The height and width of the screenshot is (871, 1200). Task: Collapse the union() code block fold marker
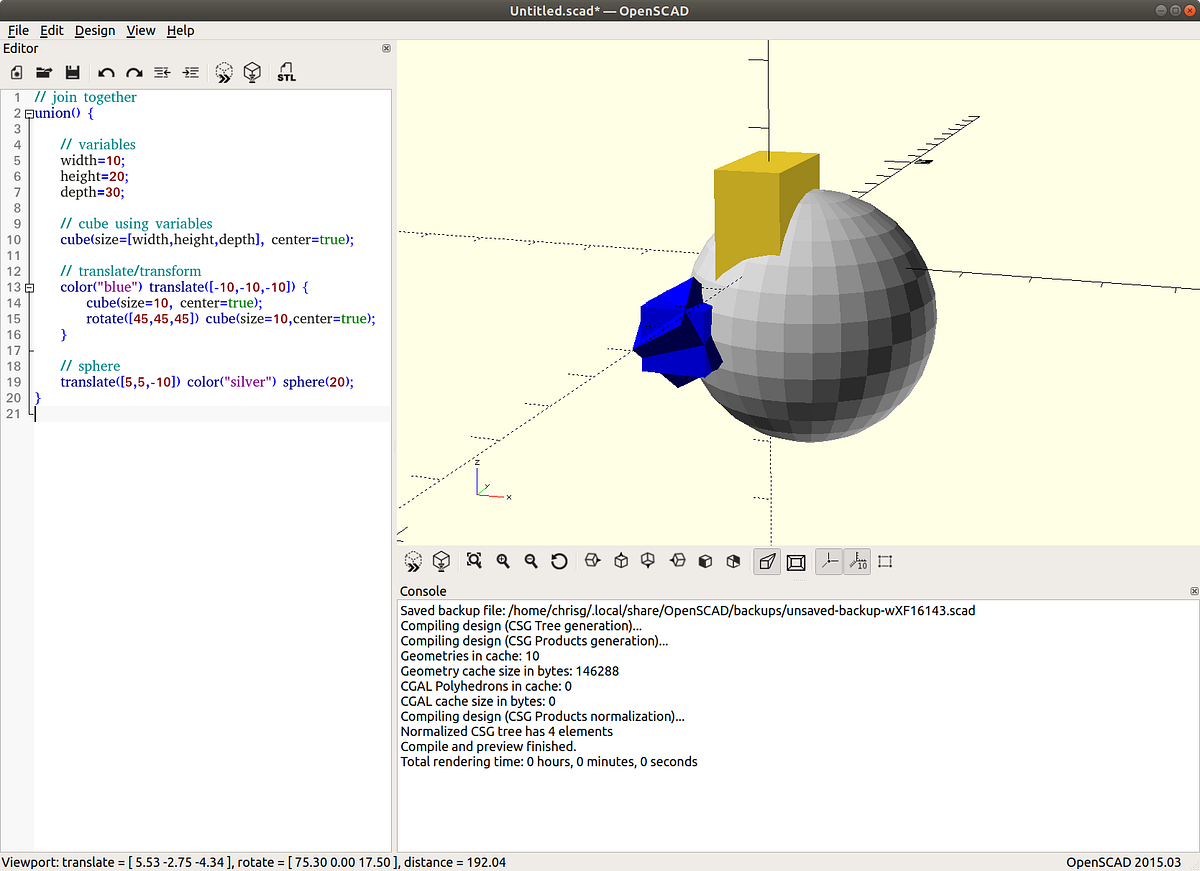click(x=29, y=113)
